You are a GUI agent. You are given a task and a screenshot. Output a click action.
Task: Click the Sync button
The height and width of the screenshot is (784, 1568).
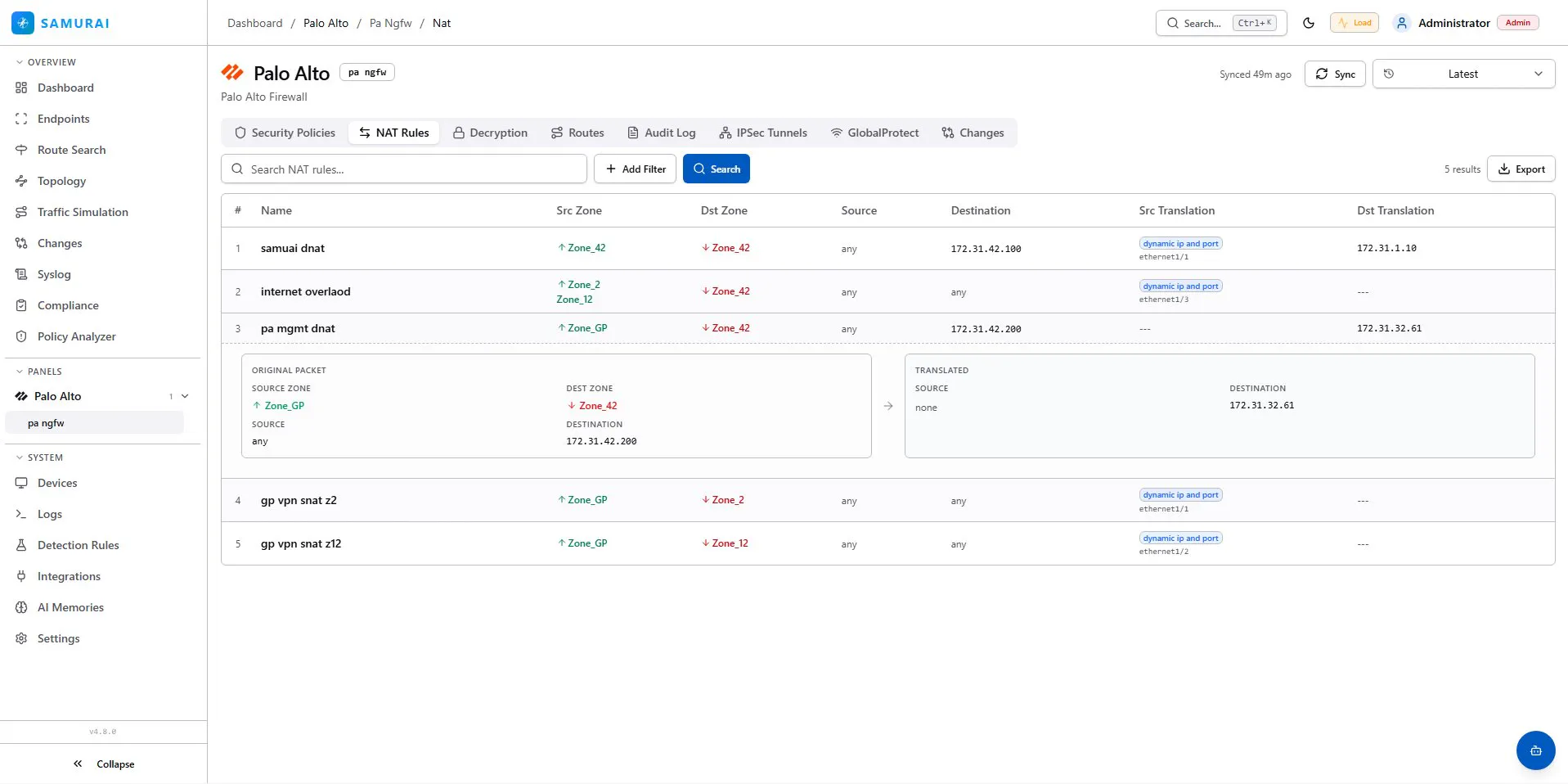click(1335, 74)
